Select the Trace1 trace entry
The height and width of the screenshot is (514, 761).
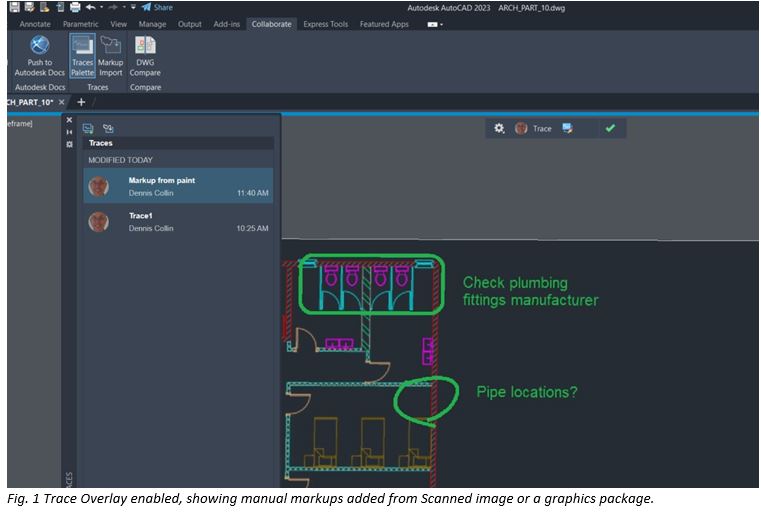(178, 221)
